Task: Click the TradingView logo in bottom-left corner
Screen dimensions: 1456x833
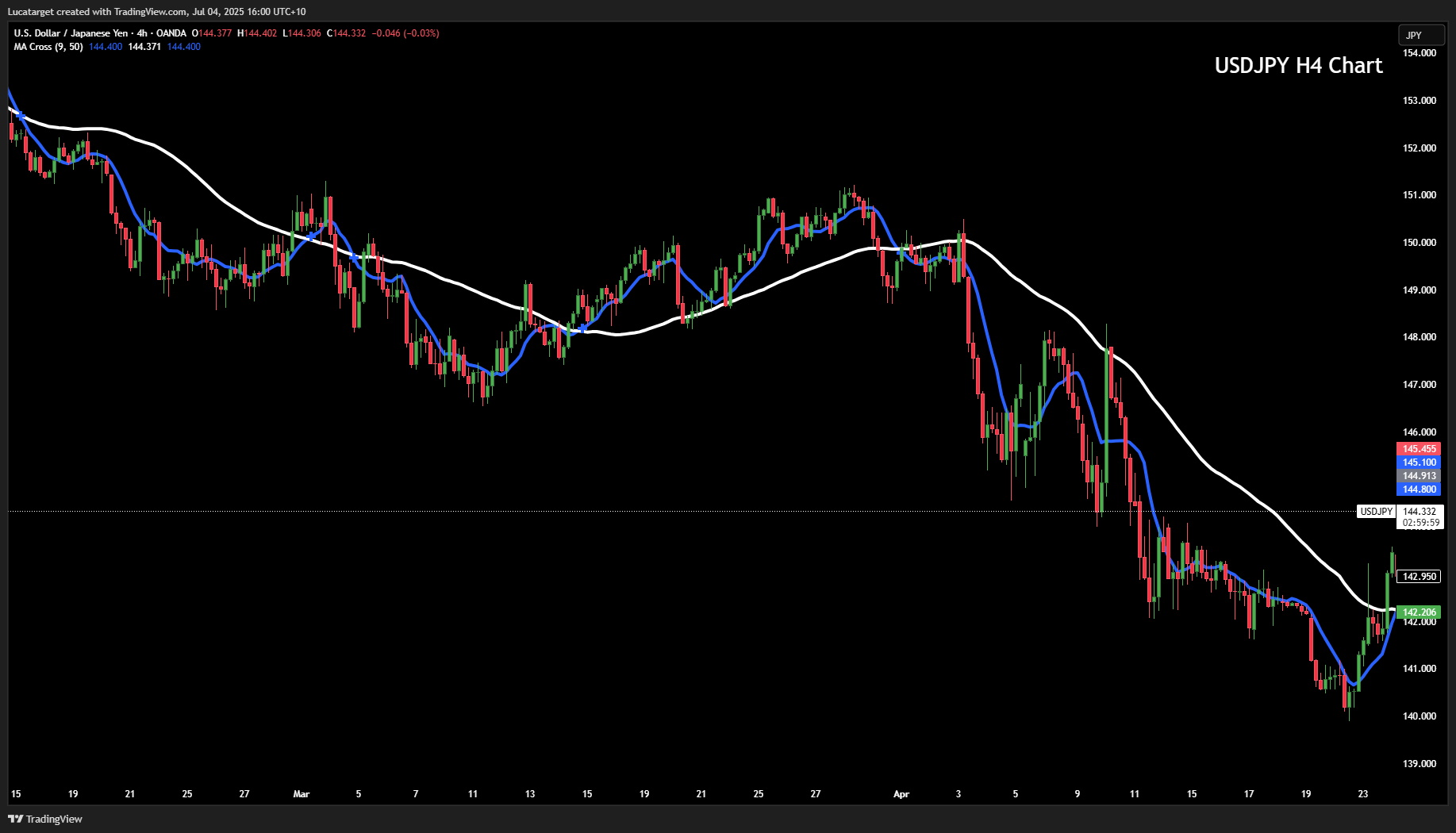Action: point(45,819)
